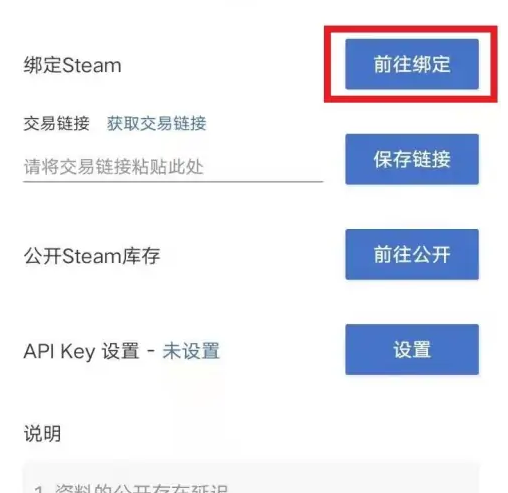Click the 请将交易链接粘贴此处 placeholder text

click(113, 167)
